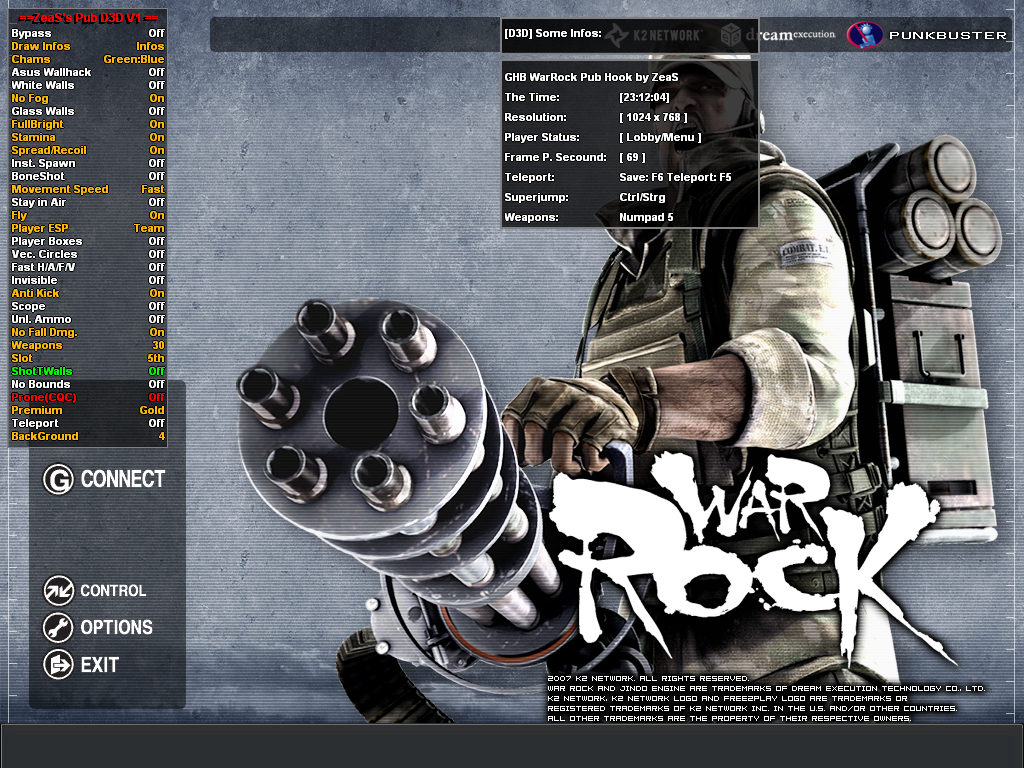Open the CONTROL menu label
Viewport: 1024px width, 768px height.
coord(113,591)
